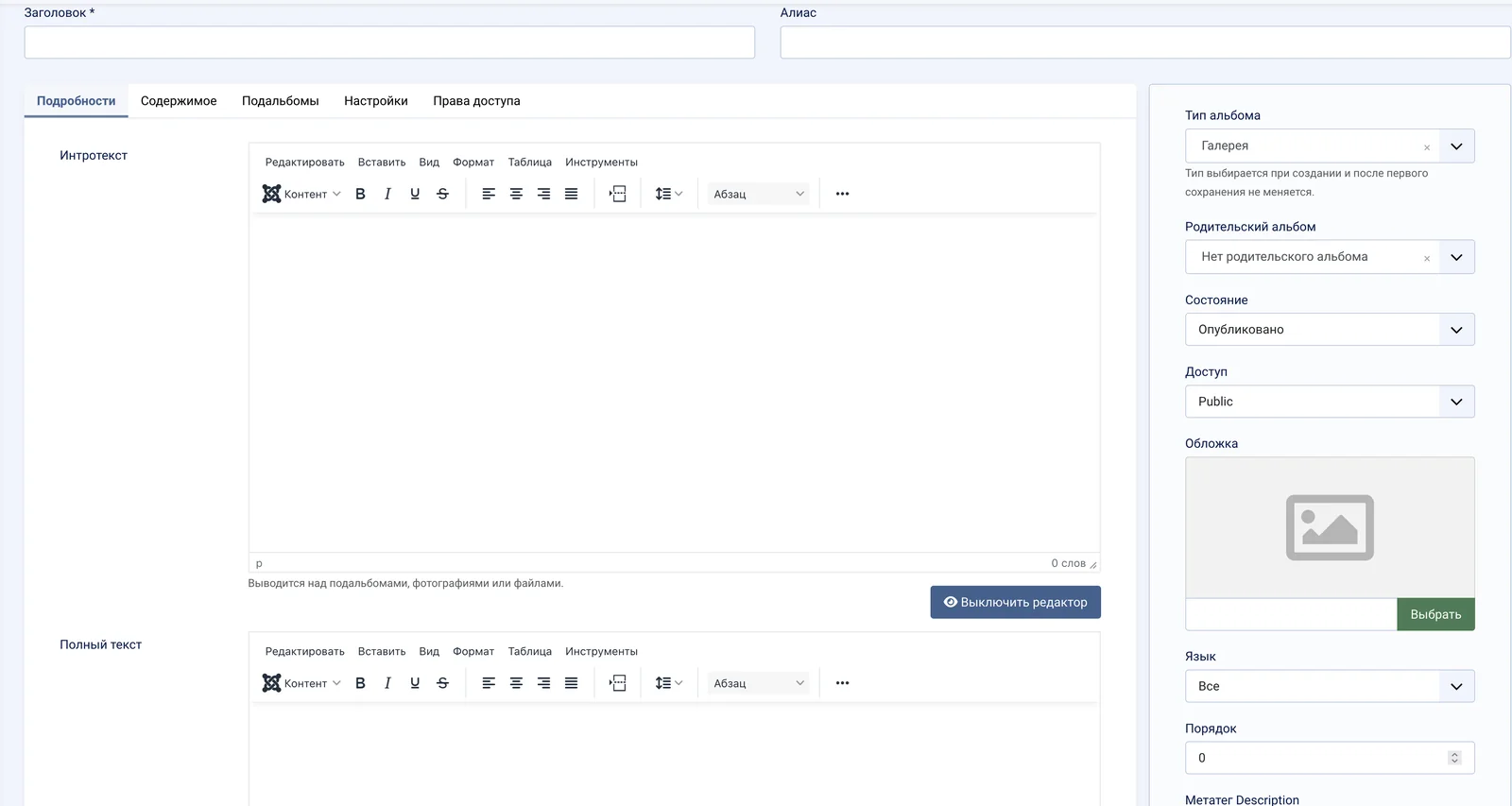1512x806 pixels.
Task: Increment the Порядок number stepper
Action: (1454, 754)
